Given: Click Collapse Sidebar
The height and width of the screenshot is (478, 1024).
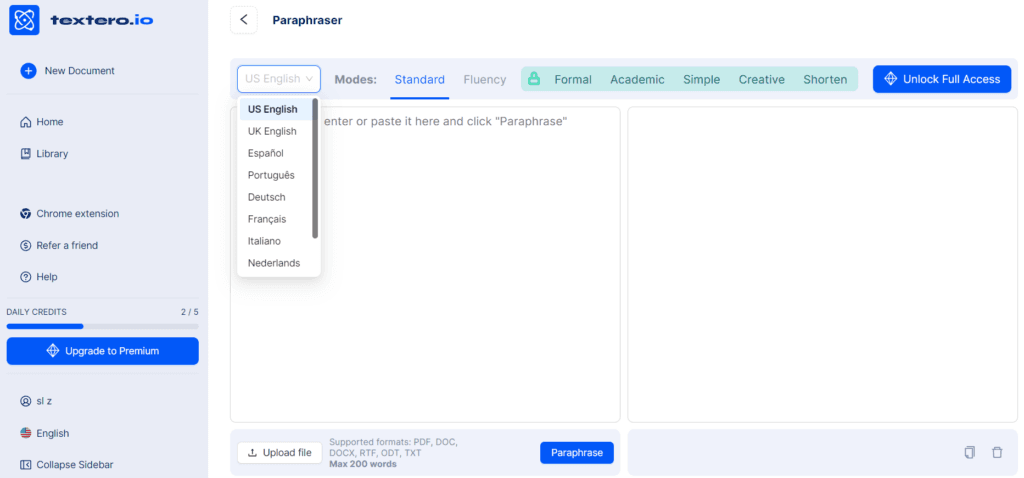Looking at the screenshot, I should 67,465.
